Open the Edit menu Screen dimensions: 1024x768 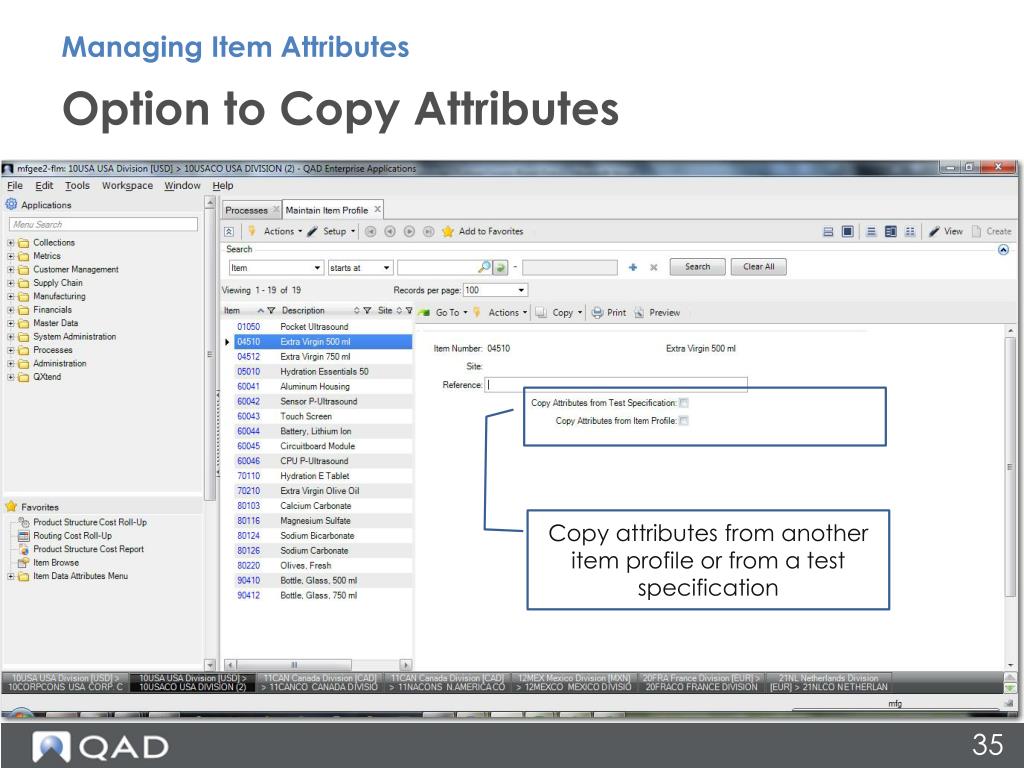point(44,185)
